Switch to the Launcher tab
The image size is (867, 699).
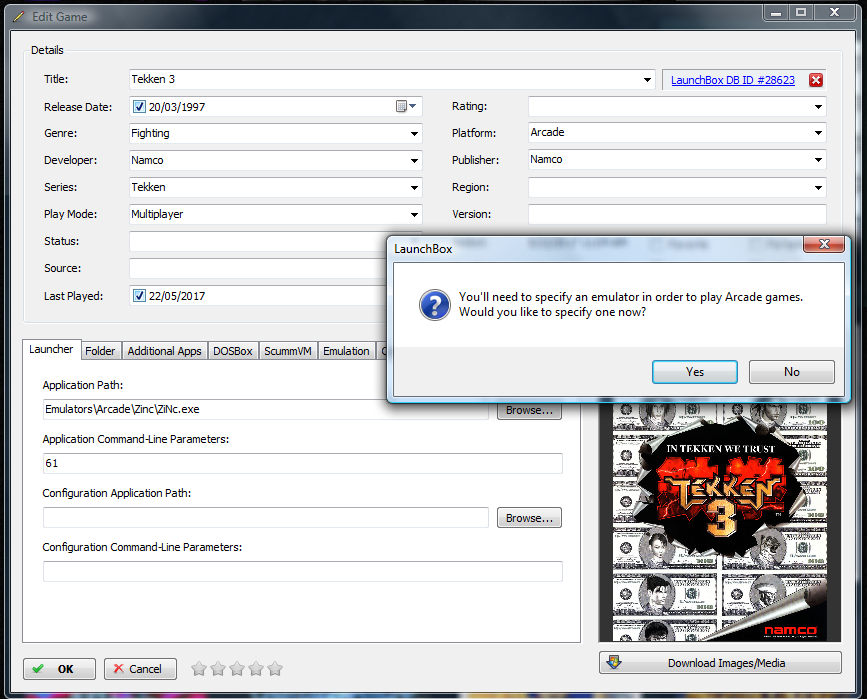pos(51,350)
